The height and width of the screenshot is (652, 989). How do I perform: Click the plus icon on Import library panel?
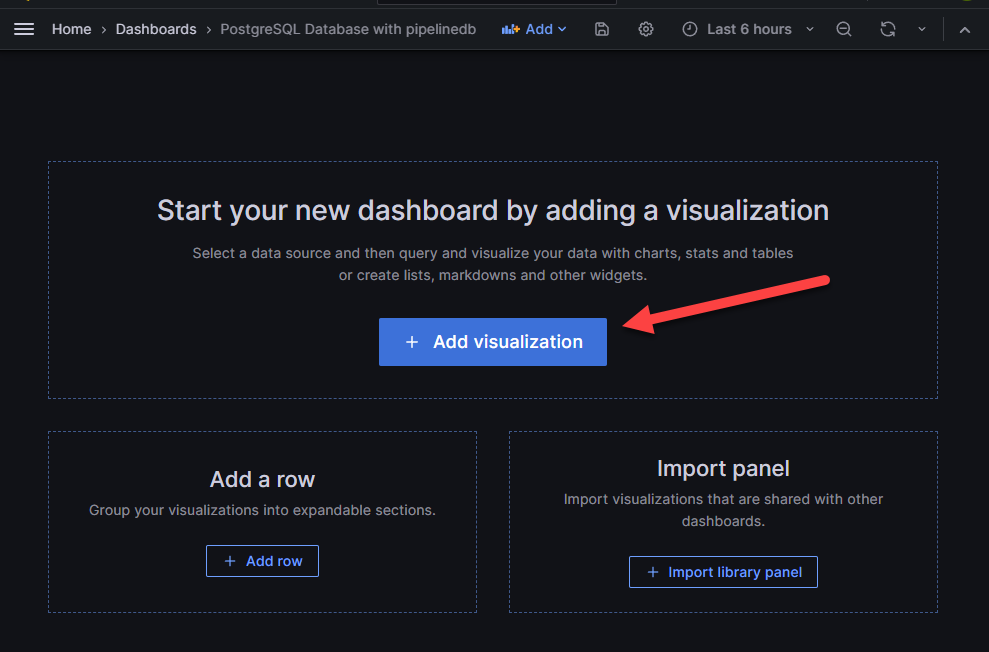pyautogui.click(x=653, y=572)
